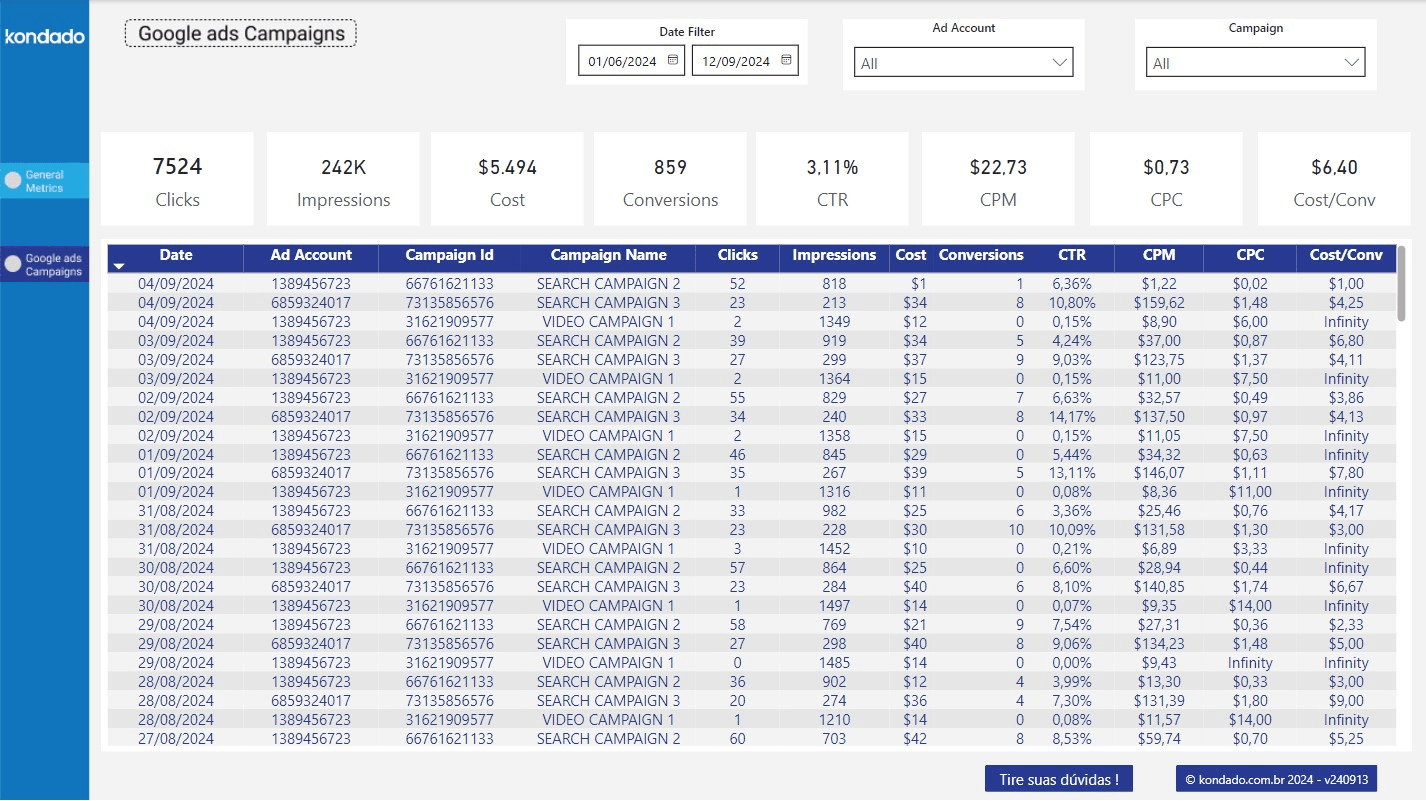The width and height of the screenshot is (1426, 801).
Task: Select the 7524 Clicks KPI card
Action: click(177, 179)
